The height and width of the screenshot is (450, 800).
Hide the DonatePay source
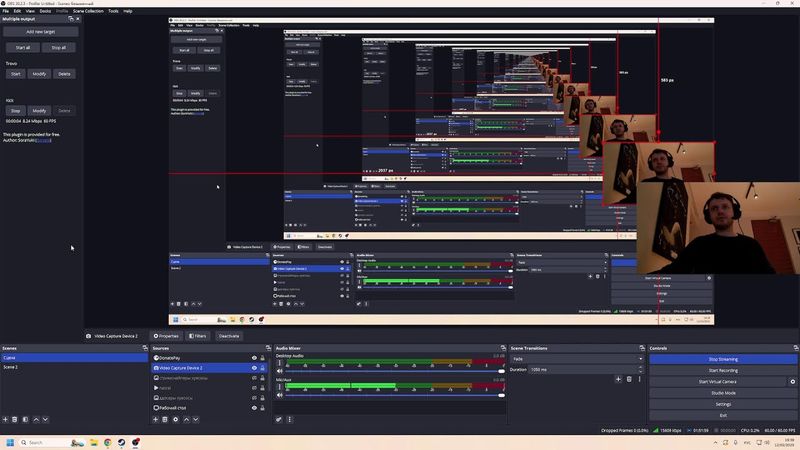tap(254, 357)
